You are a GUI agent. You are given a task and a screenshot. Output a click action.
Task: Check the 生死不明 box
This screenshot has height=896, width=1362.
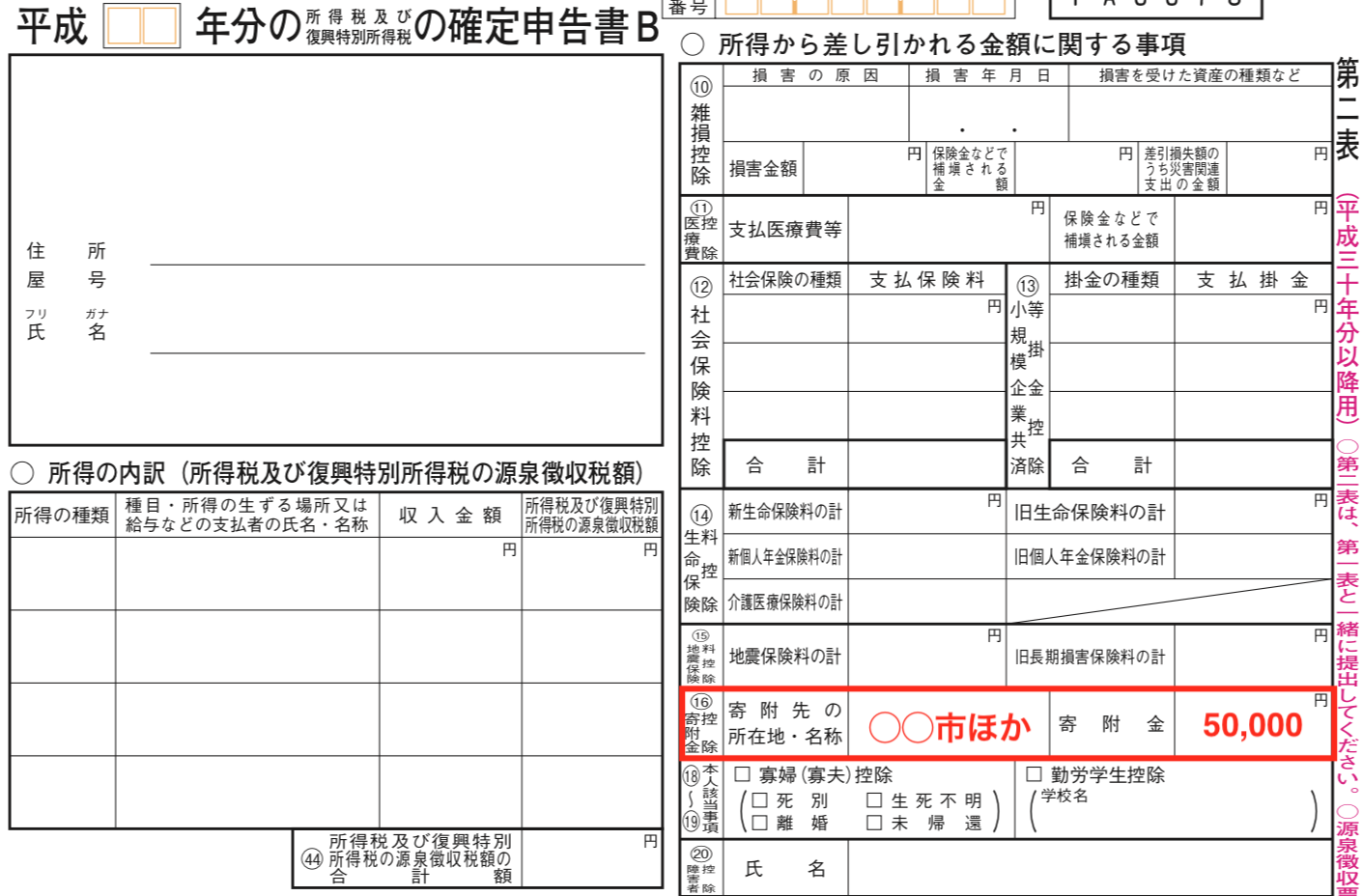pyautogui.click(x=874, y=800)
